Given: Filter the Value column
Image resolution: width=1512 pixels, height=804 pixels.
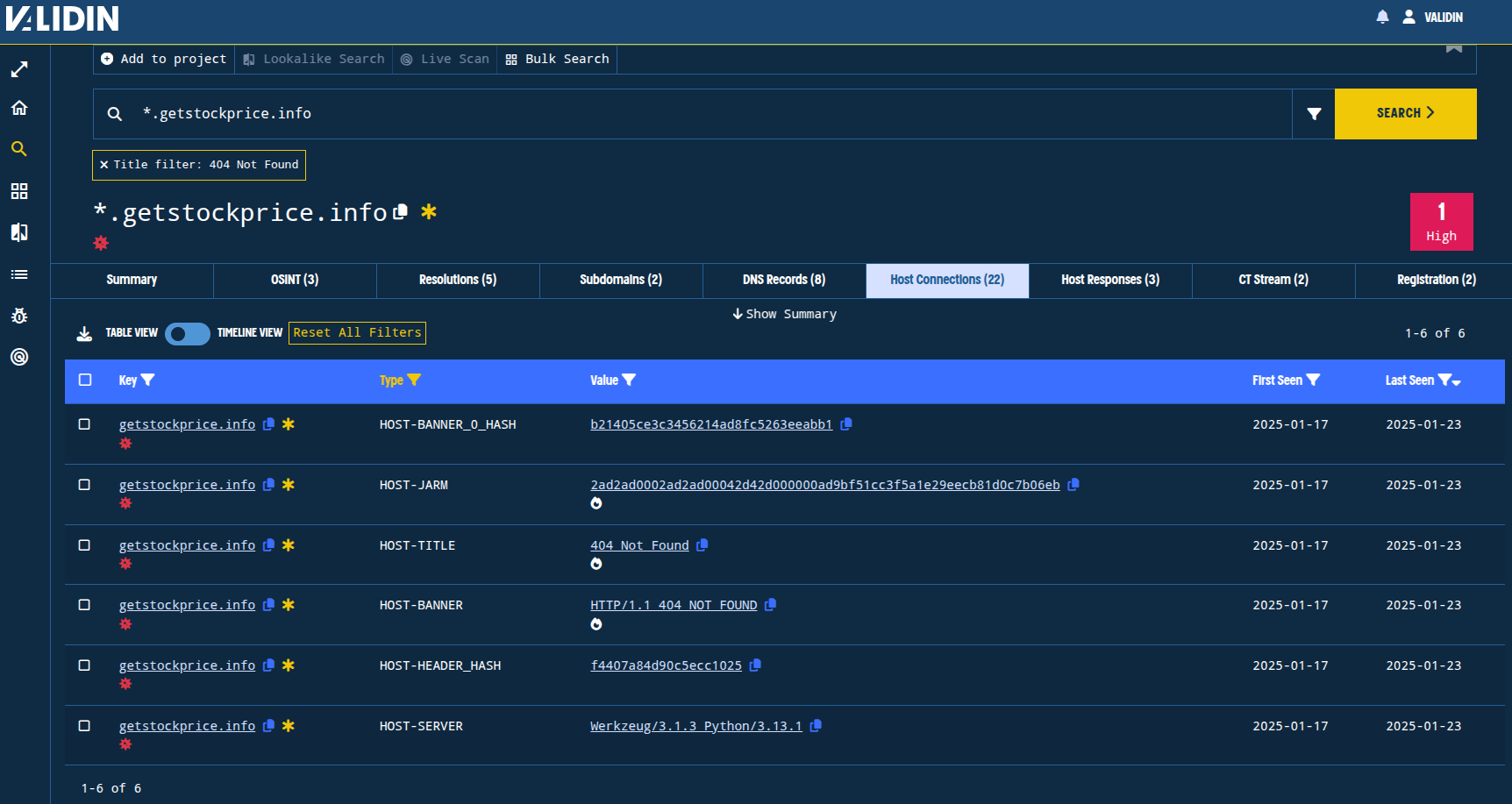Looking at the screenshot, I should tap(629, 380).
